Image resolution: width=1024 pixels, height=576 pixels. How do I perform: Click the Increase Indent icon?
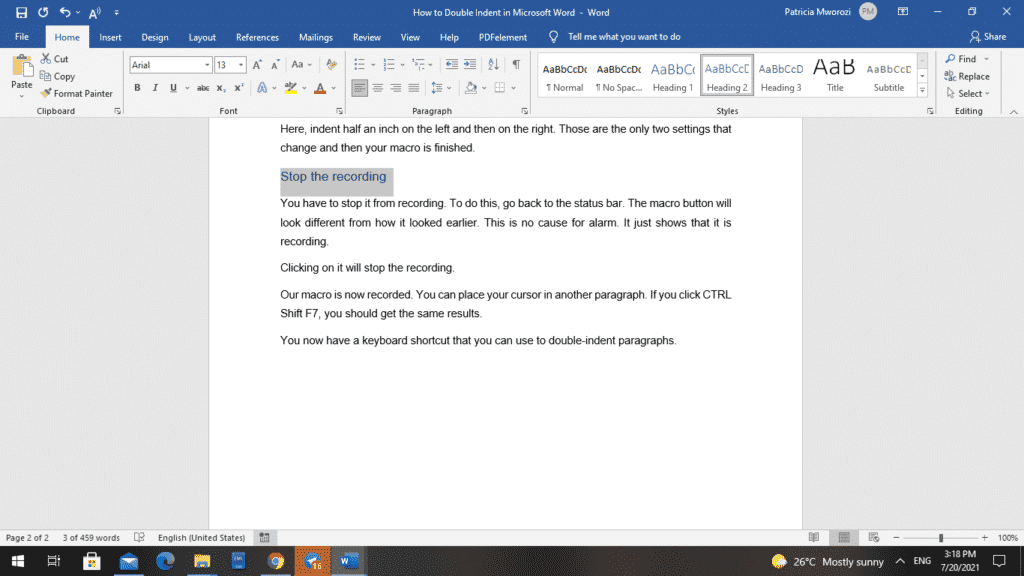tap(470, 64)
